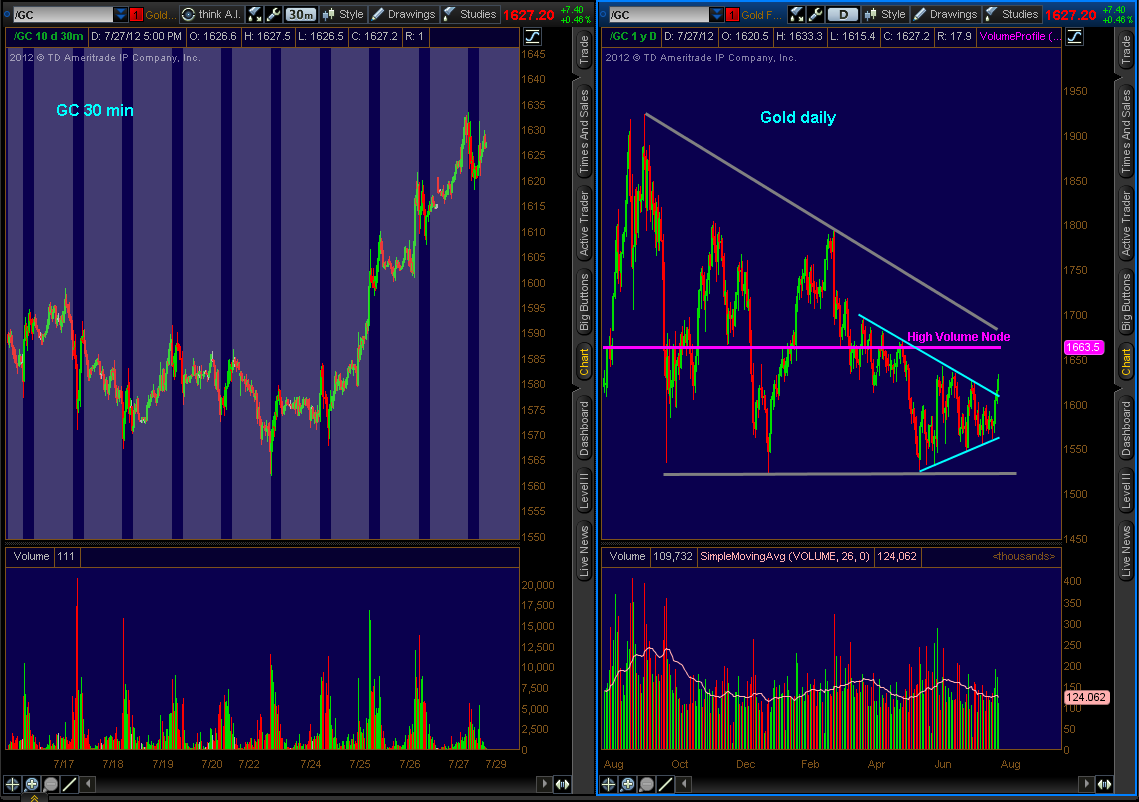
Task: Open the Style menu on left chart
Action: (343, 14)
